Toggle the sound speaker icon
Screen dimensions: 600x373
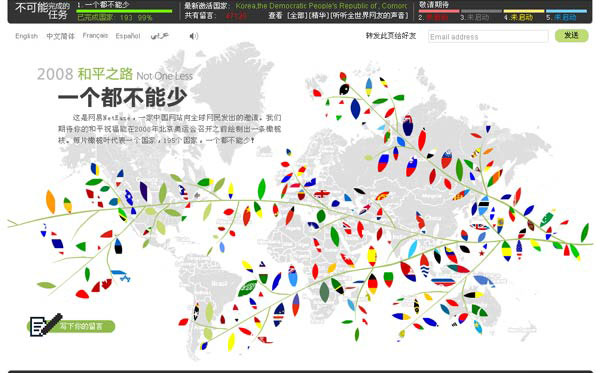[x=194, y=36]
